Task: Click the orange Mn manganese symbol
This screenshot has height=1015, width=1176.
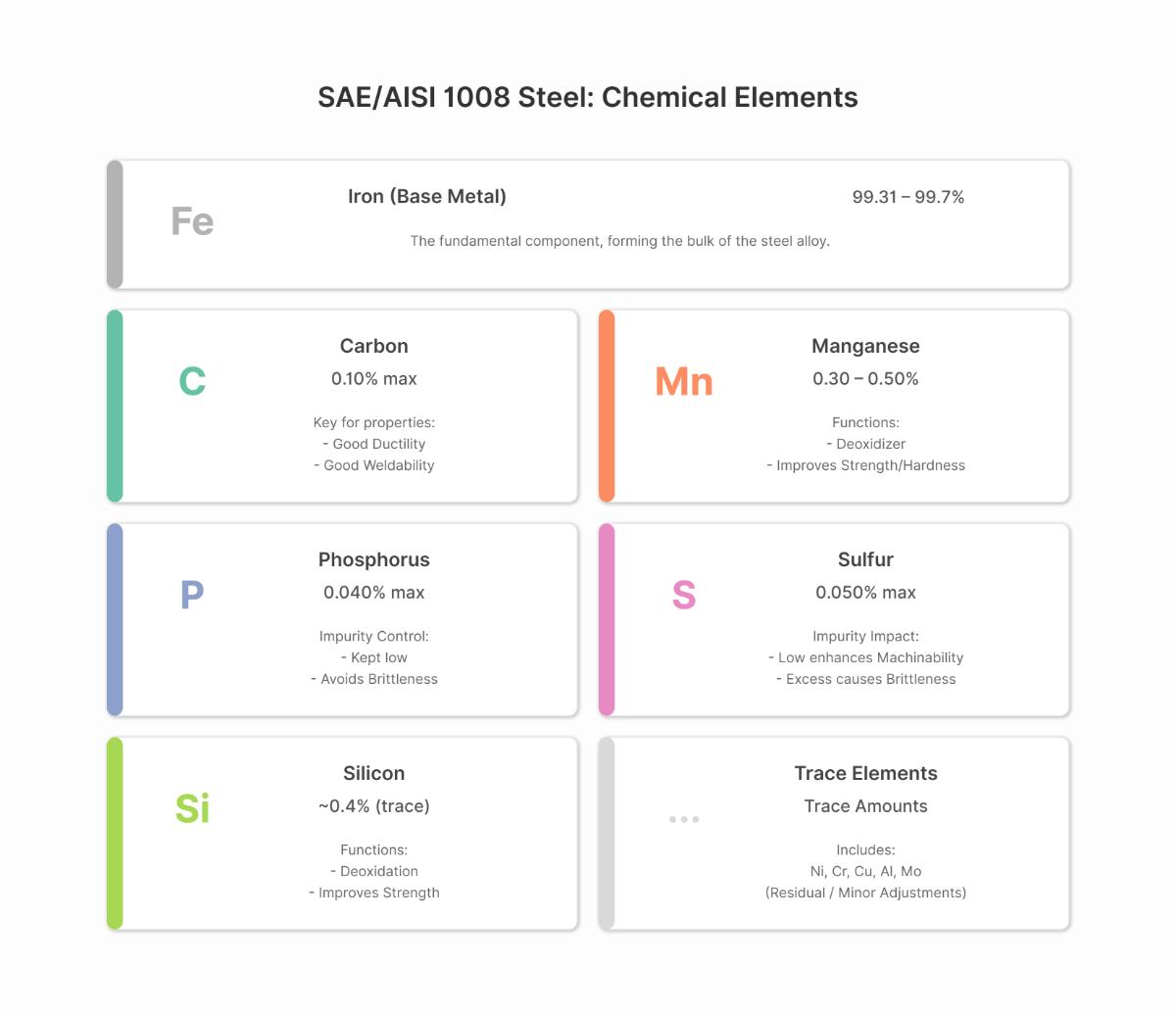Action: (x=684, y=381)
